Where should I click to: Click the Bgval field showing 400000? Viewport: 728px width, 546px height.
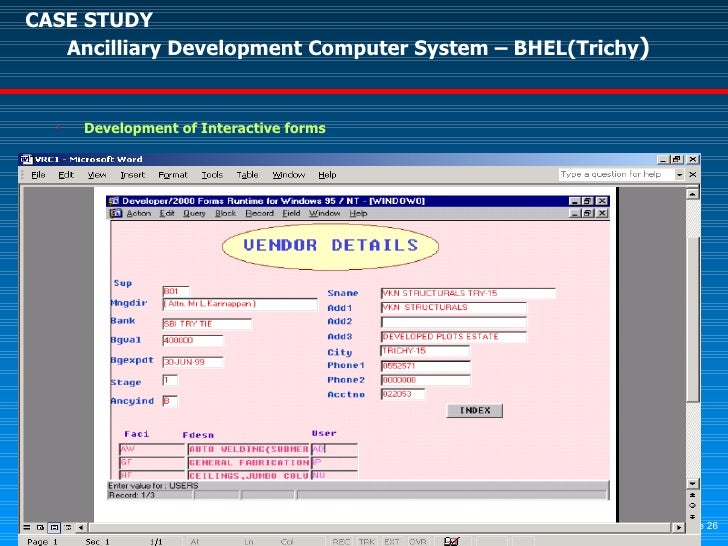pos(193,340)
